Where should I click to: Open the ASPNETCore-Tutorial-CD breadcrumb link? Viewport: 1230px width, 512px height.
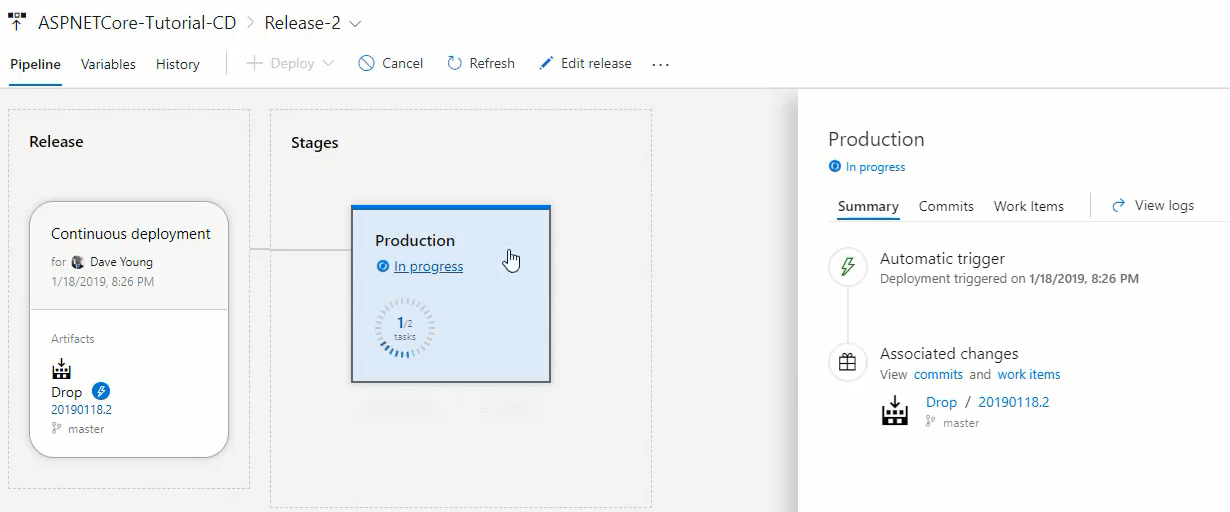(x=137, y=23)
